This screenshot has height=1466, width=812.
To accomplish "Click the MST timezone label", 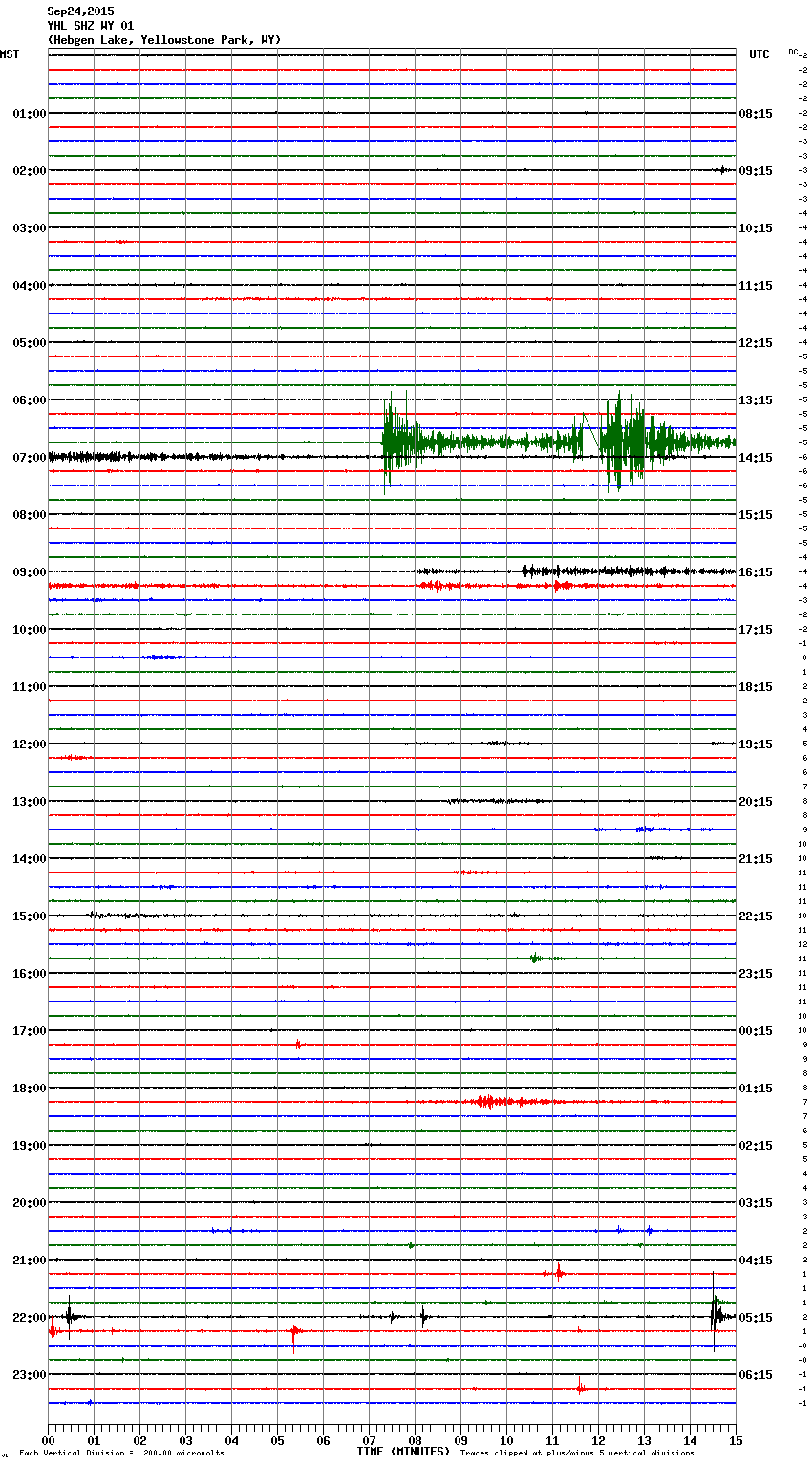I will click(10, 54).
